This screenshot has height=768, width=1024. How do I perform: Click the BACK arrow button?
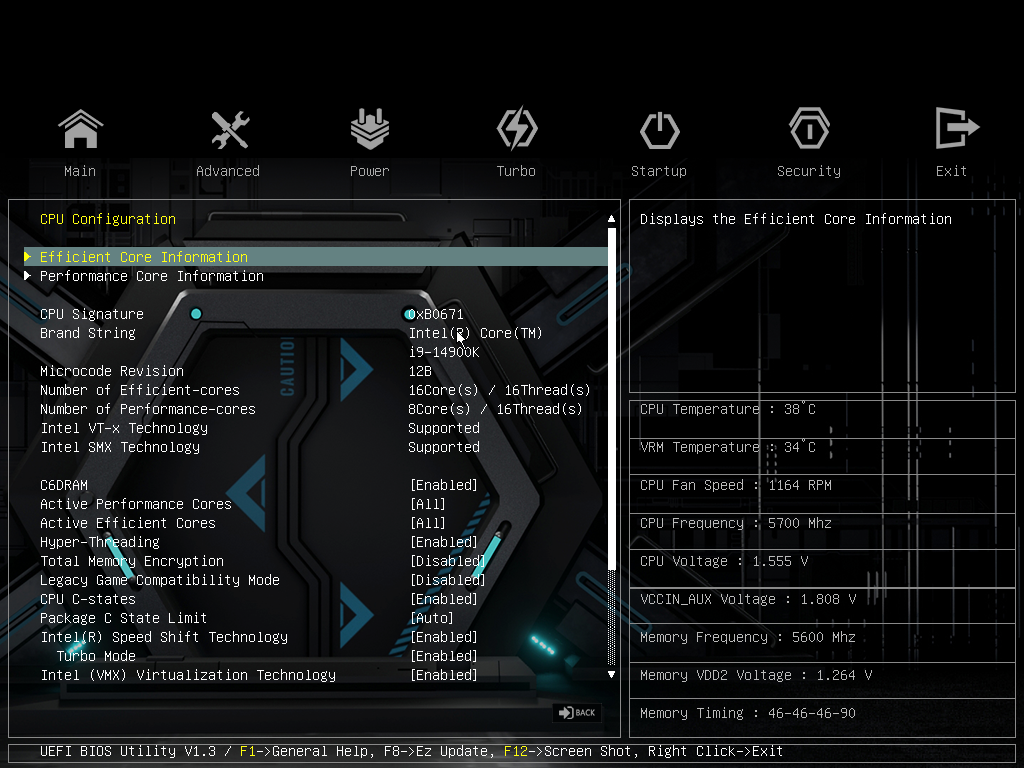click(x=577, y=712)
